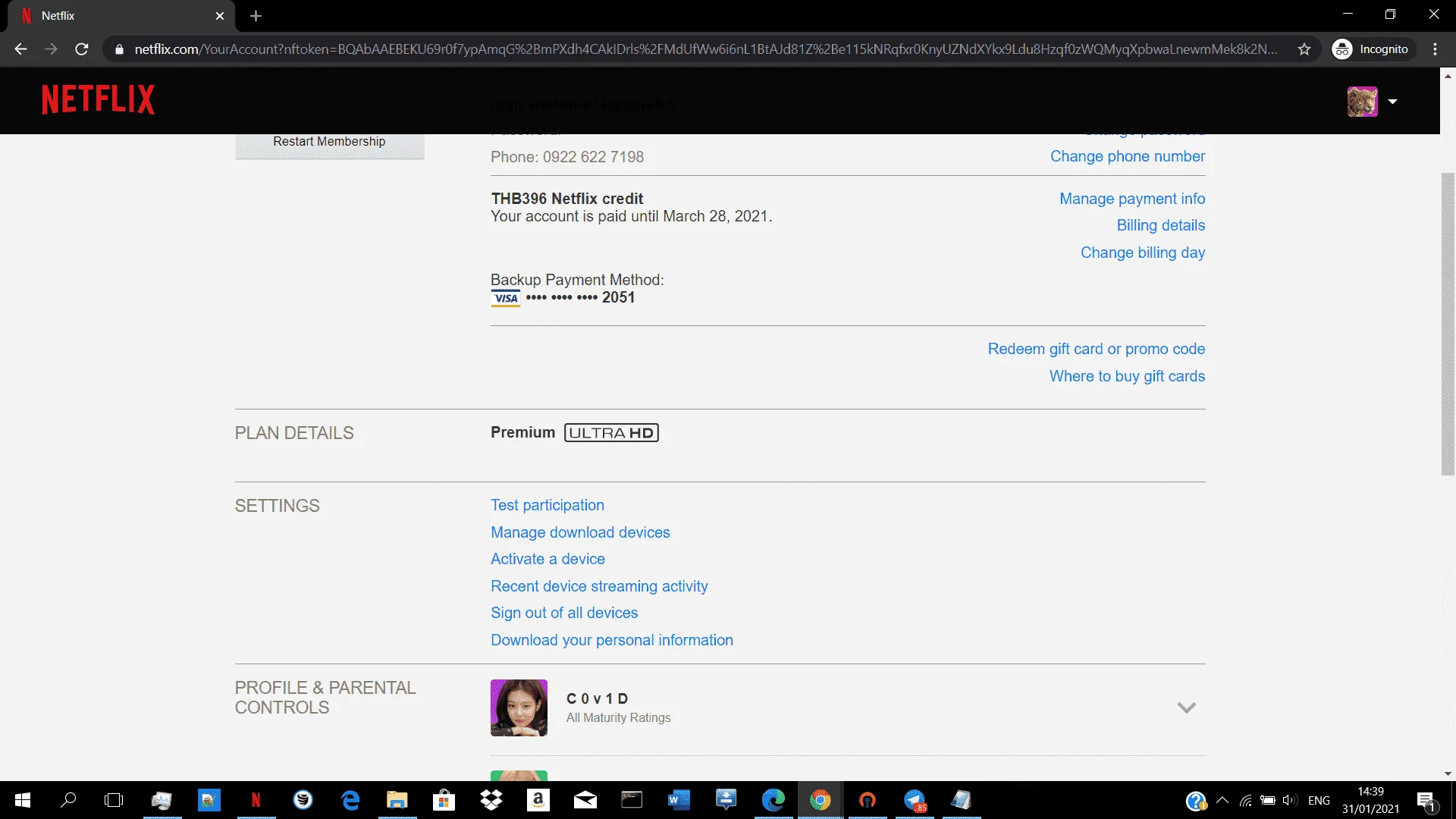The width and height of the screenshot is (1456, 819).
Task: Open Windows taskbar search
Action: (x=68, y=800)
